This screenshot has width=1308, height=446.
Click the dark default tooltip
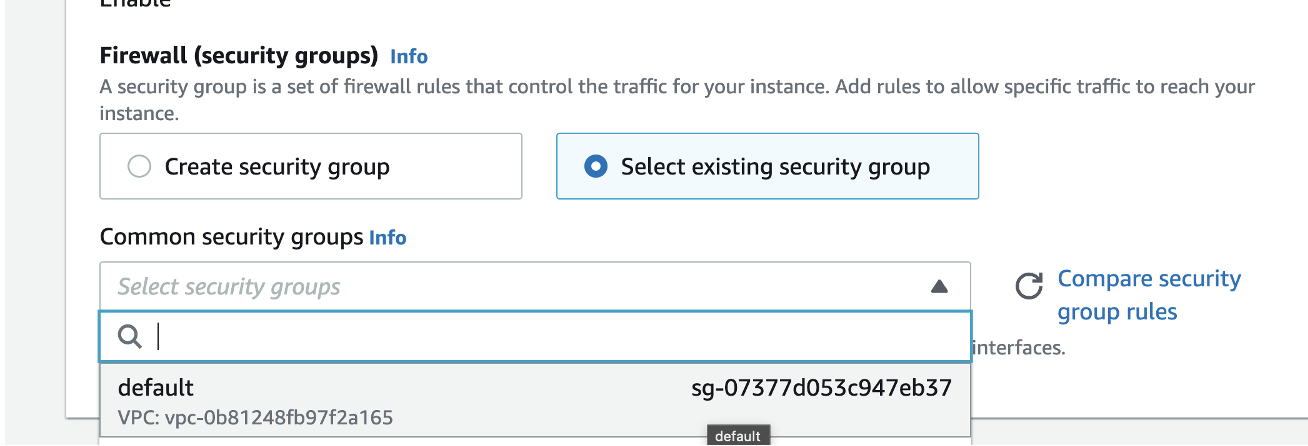(738, 436)
